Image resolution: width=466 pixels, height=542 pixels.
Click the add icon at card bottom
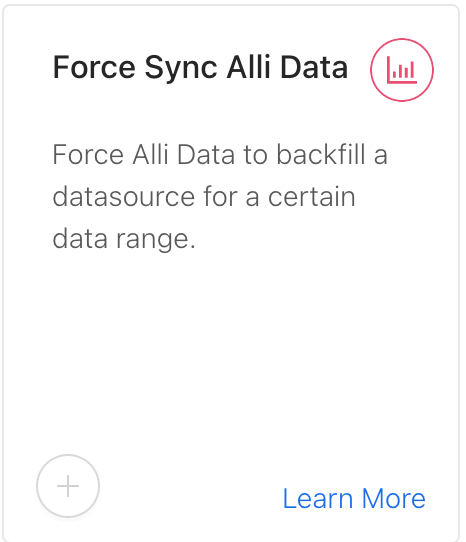click(68, 486)
